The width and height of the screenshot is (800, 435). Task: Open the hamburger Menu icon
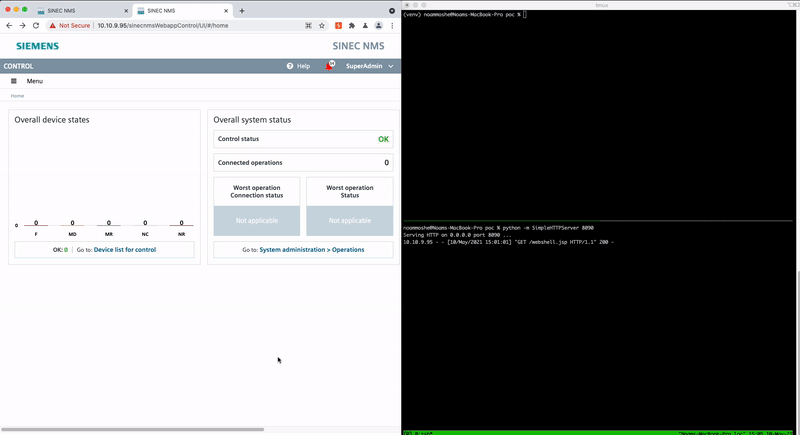(14, 81)
